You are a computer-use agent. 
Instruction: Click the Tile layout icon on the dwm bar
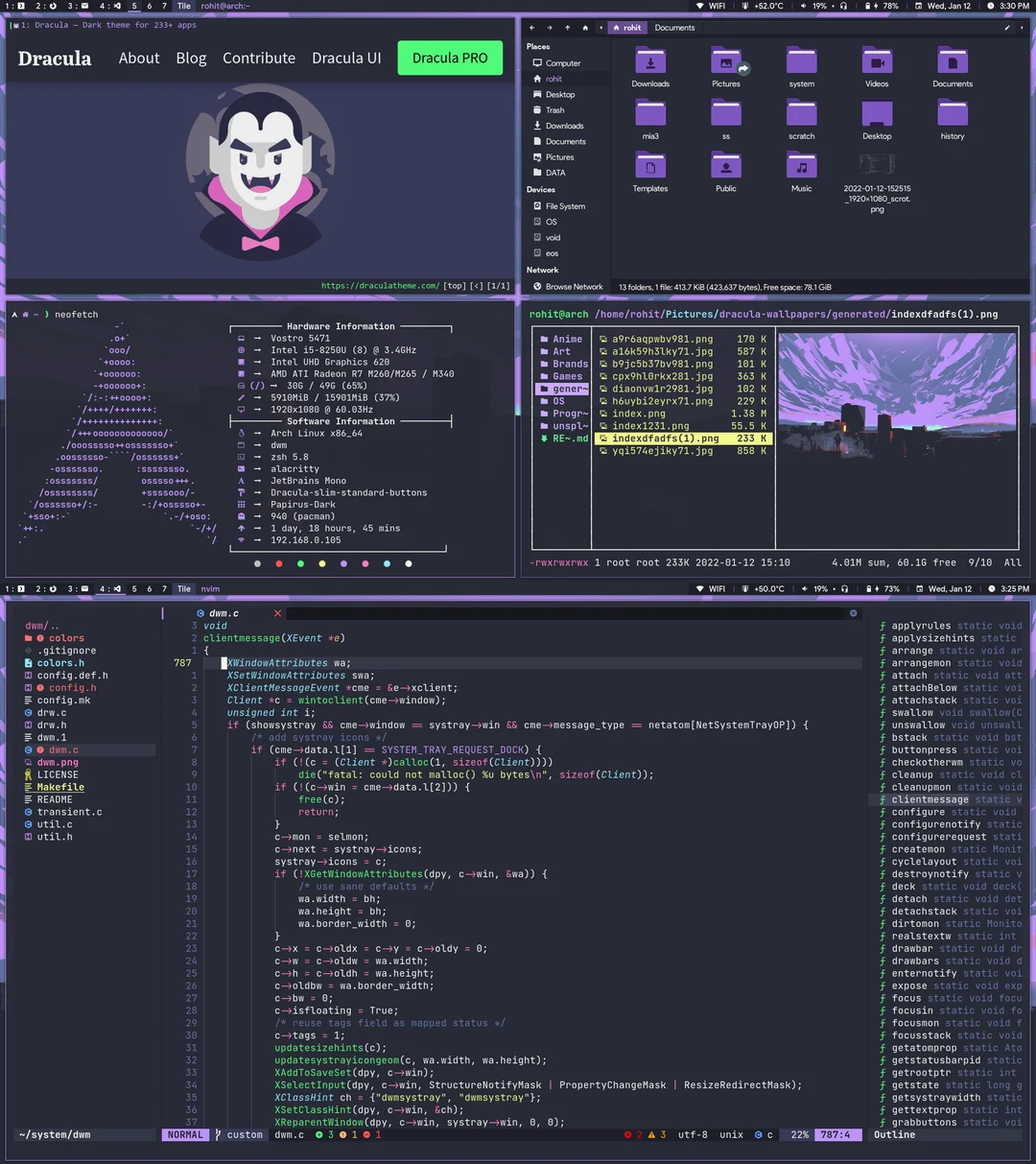[x=183, y=6]
